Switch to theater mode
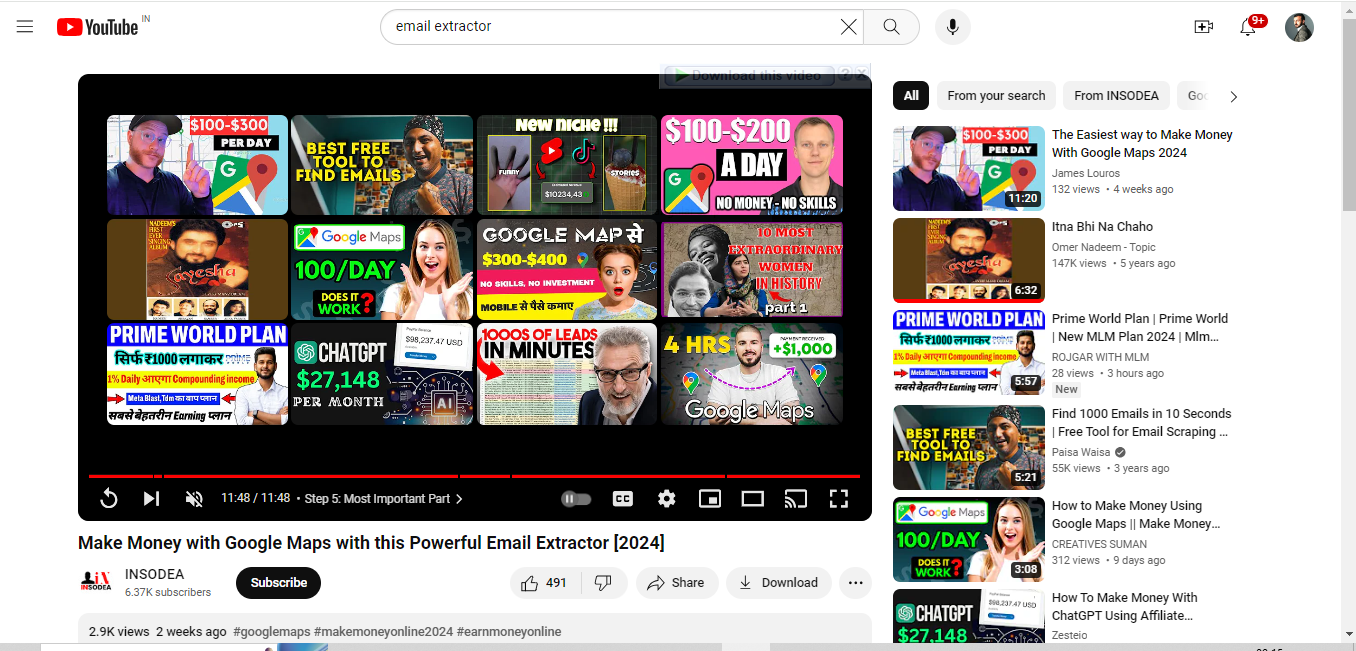The height and width of the screenshot is (651, 1356). pyautogui.click(x=753, y=498)
